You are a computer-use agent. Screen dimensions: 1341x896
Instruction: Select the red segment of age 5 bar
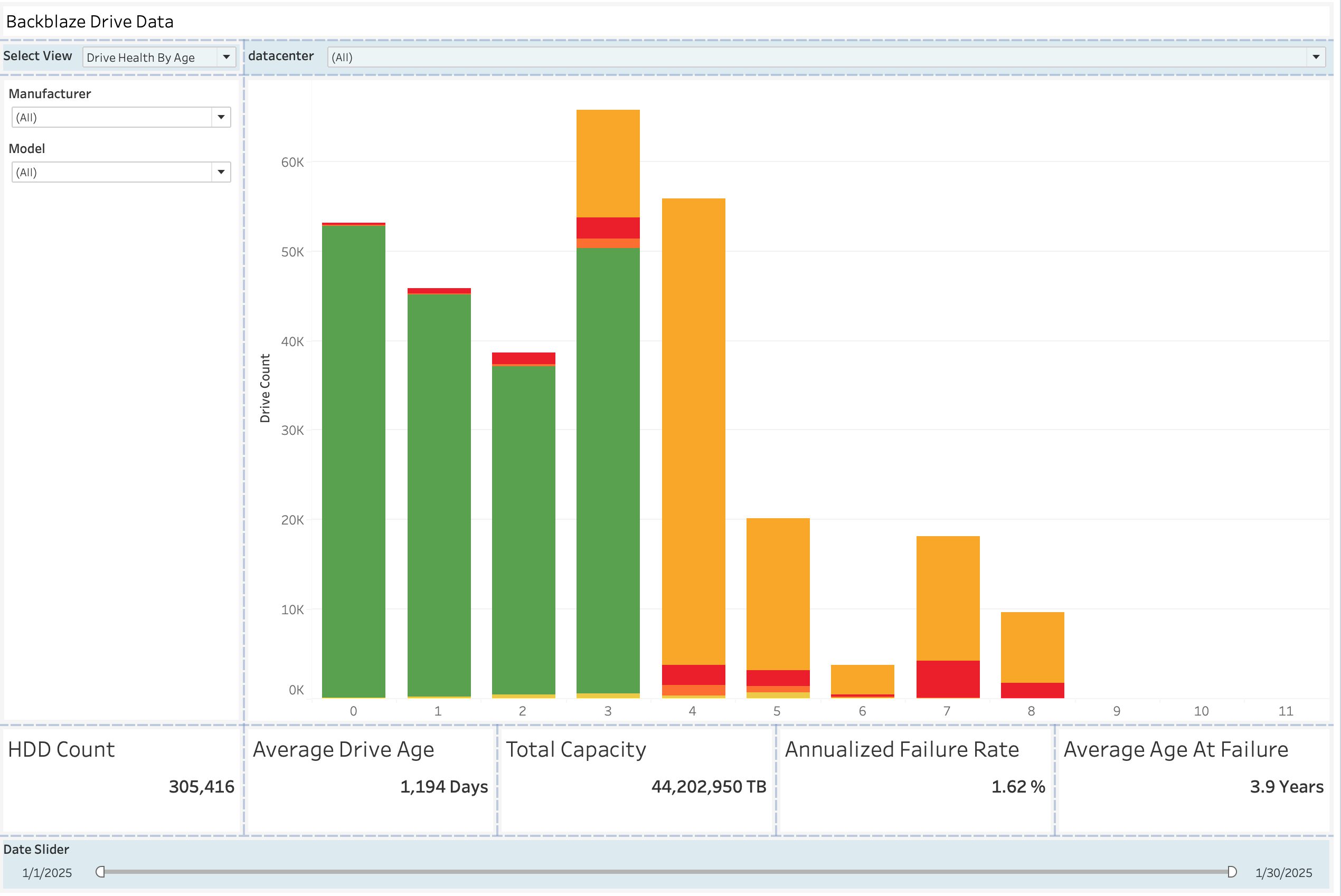click(x=778, y=678)
